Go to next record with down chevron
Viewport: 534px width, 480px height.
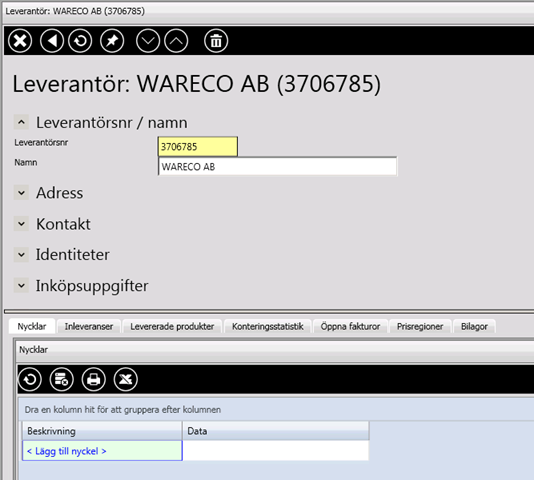pos(148,41)
